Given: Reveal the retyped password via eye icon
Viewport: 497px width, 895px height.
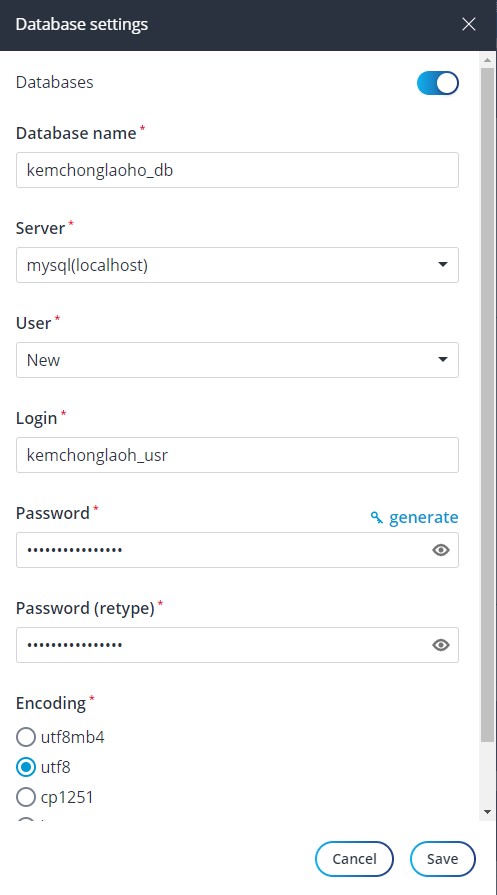Looking at the screenshot, I should click(x=441, y=645).
